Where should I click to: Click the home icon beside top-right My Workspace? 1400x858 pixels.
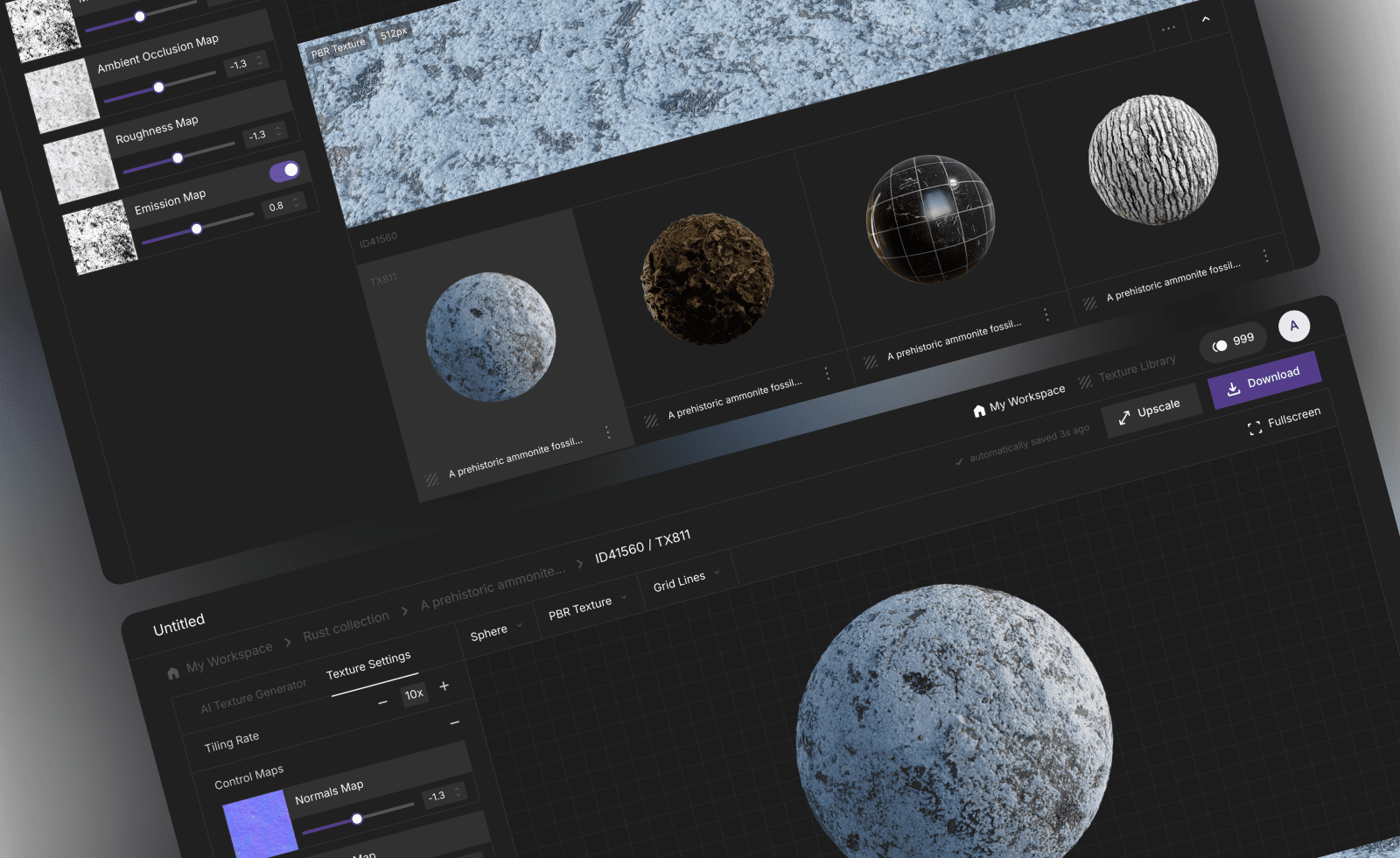tap(979, 411)
